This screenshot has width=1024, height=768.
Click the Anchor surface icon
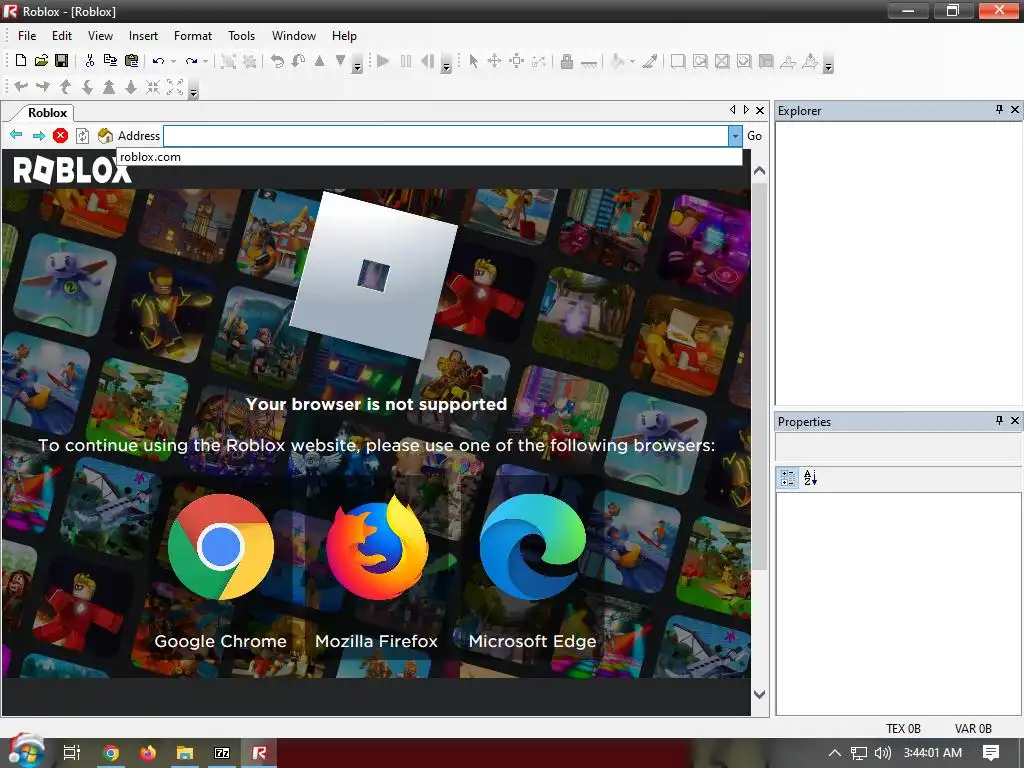(588, 63)
